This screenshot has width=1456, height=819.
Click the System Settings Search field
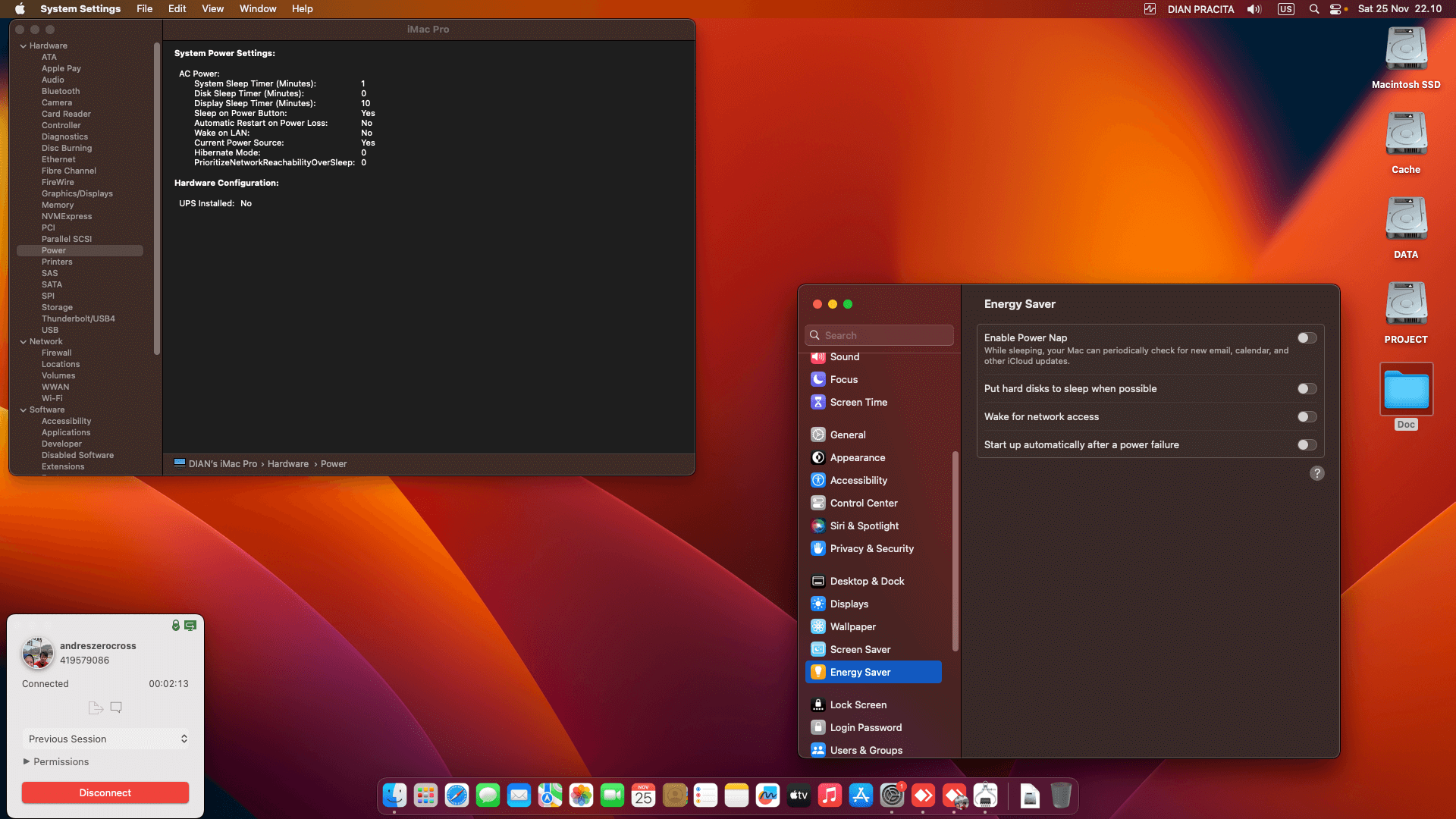[879, 335]
